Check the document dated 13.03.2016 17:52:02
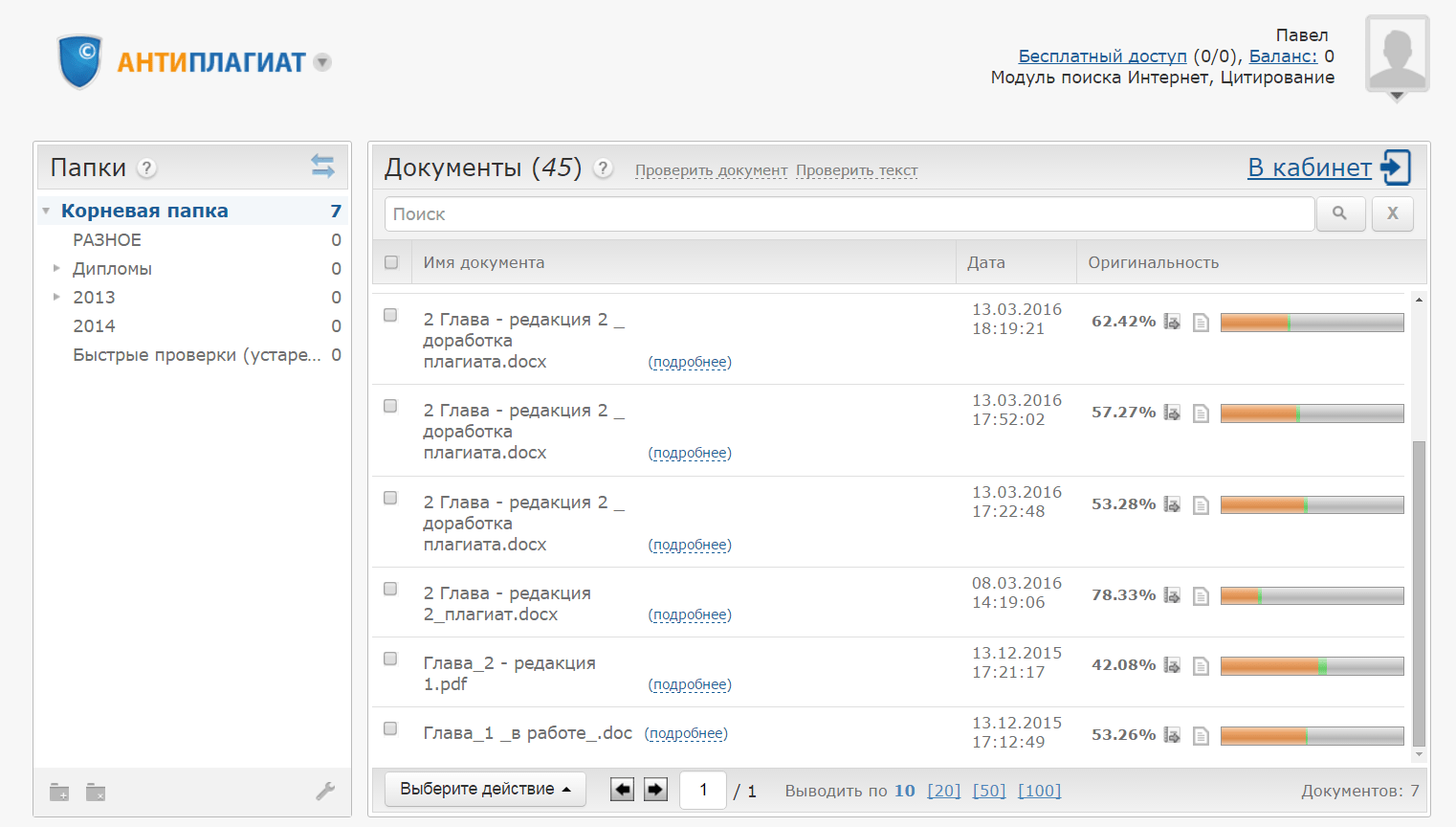Screen dimensions: 1456x827 pos(390,406)
